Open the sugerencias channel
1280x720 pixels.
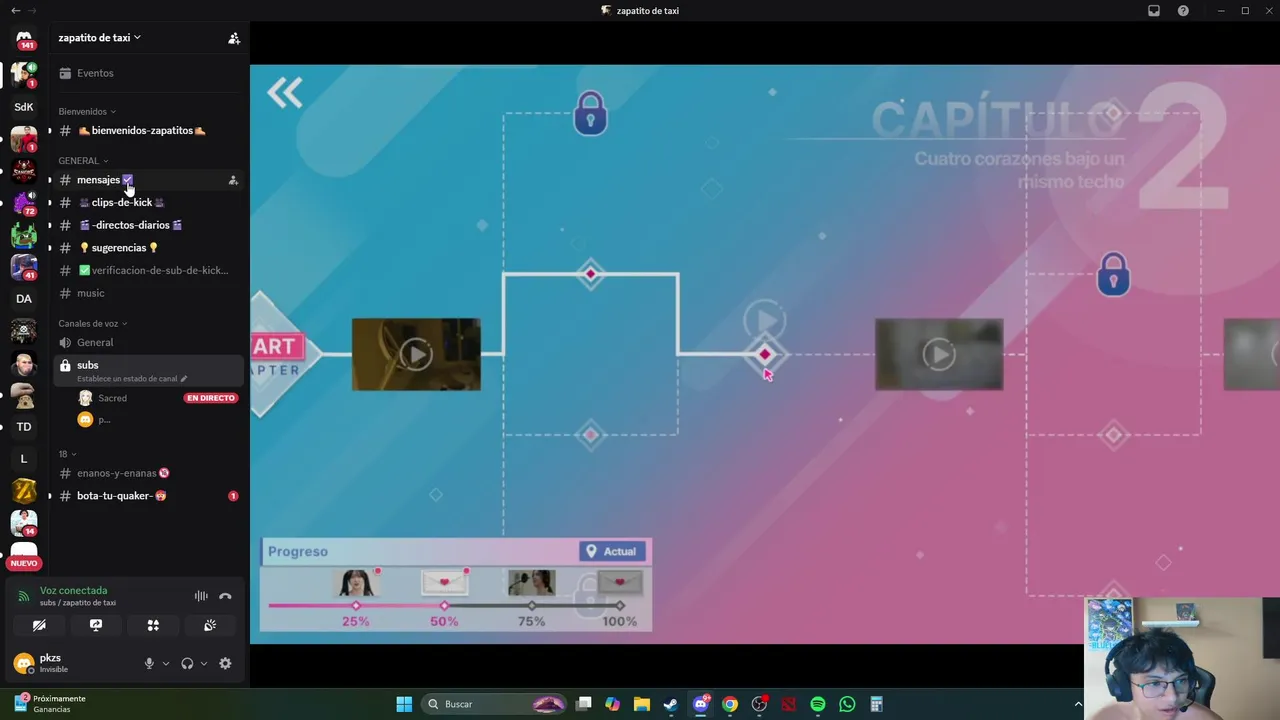[x=118, y=248]
